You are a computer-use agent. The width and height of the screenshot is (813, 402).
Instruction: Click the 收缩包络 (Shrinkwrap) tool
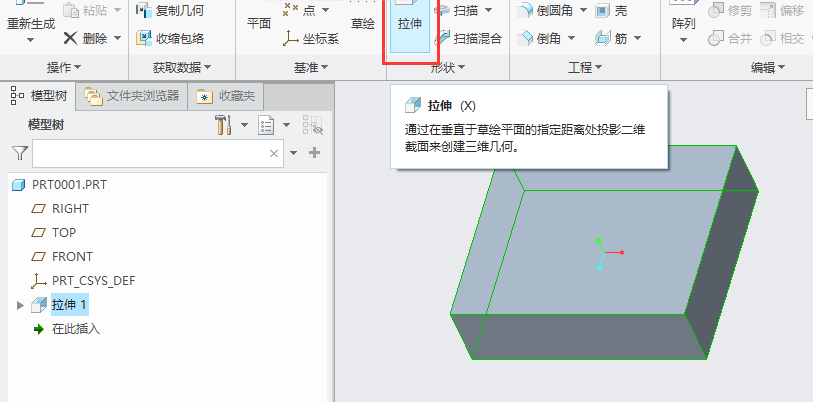click(x=170, y=38)
